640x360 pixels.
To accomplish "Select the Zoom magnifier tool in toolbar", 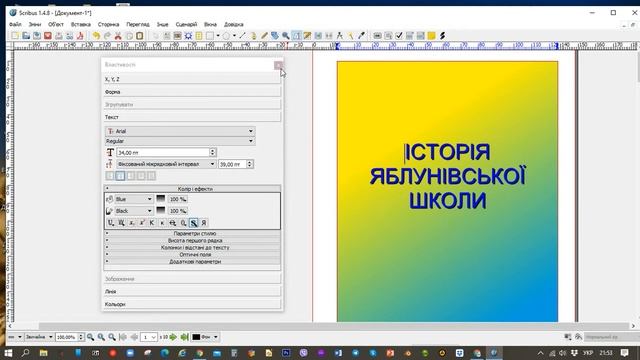I will pos(286,36).
